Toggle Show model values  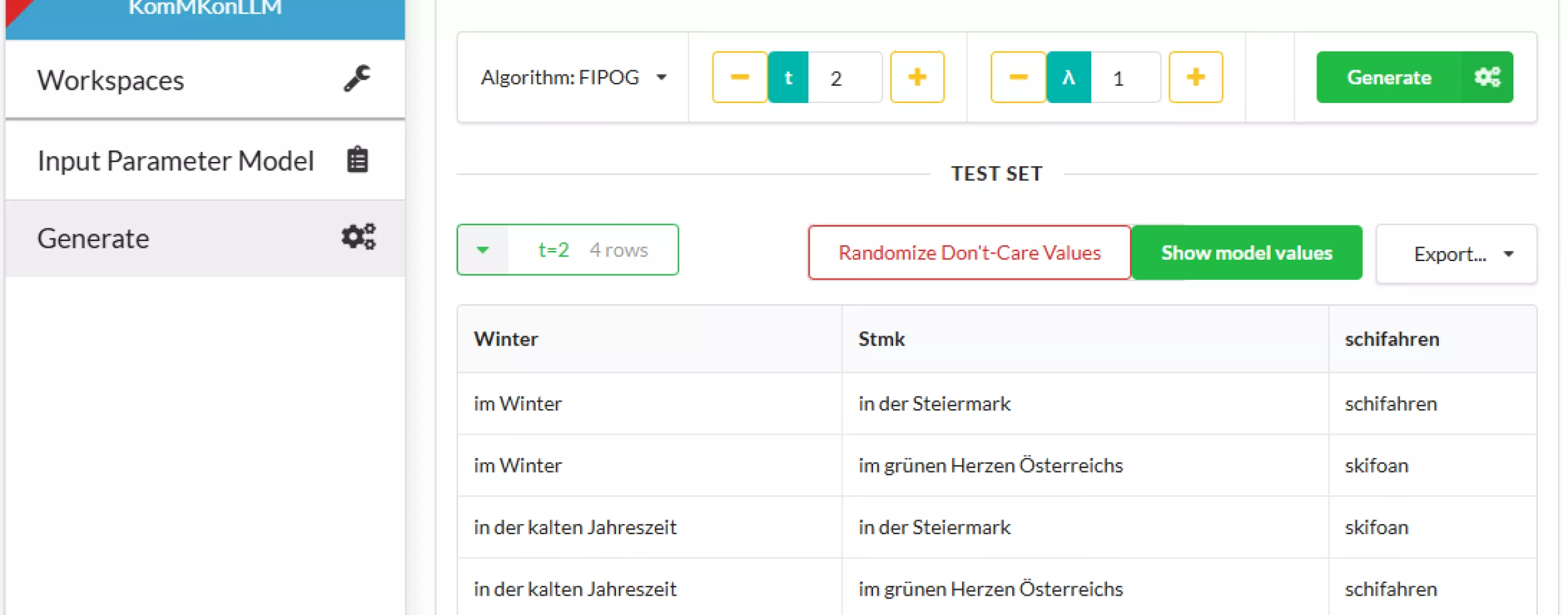pyautogui.click(x=1246, y=252)
